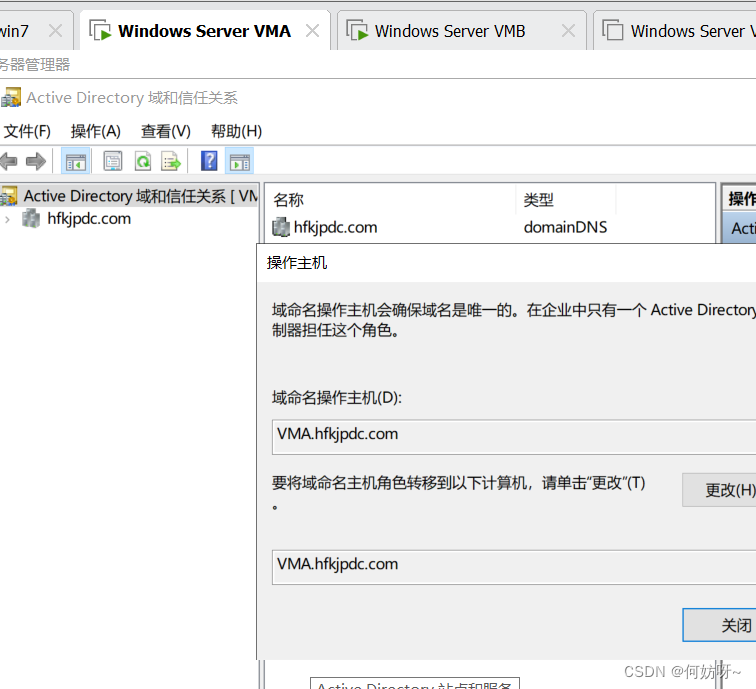
Task: Open Help with the blue question-mark icon
Action: [209, 161]
